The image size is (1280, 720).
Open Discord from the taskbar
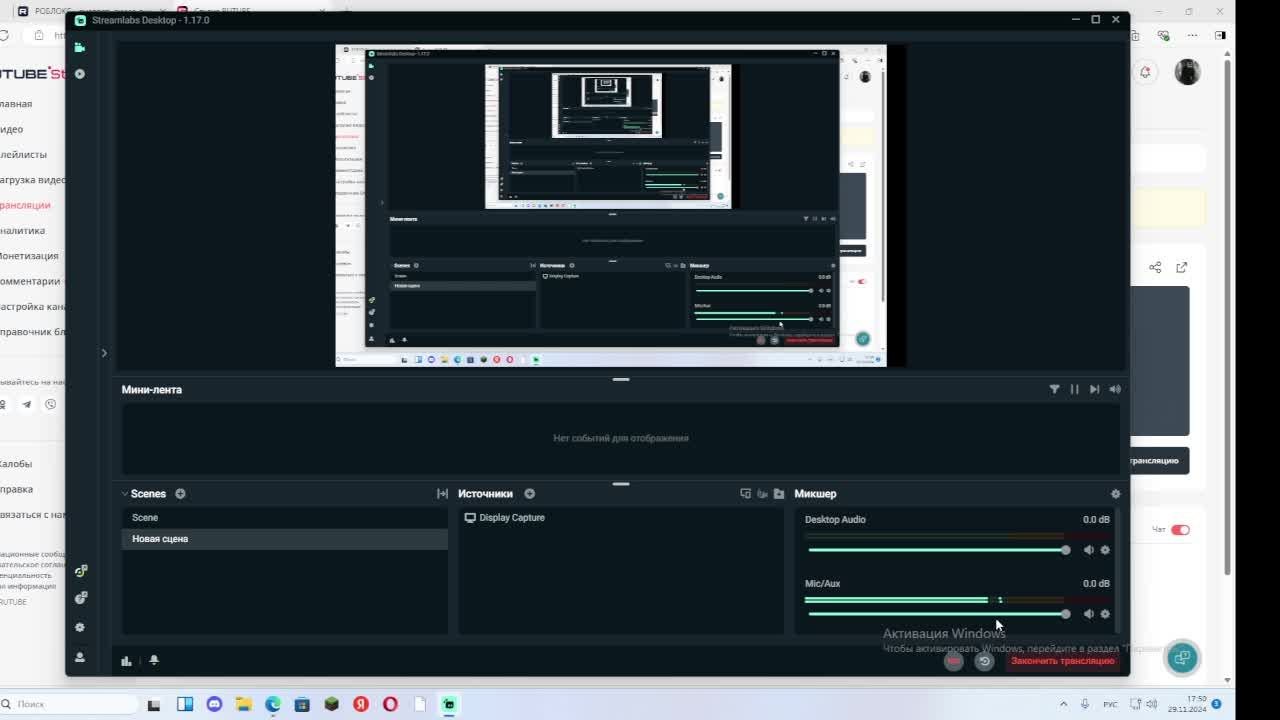(x=213, y=704)
